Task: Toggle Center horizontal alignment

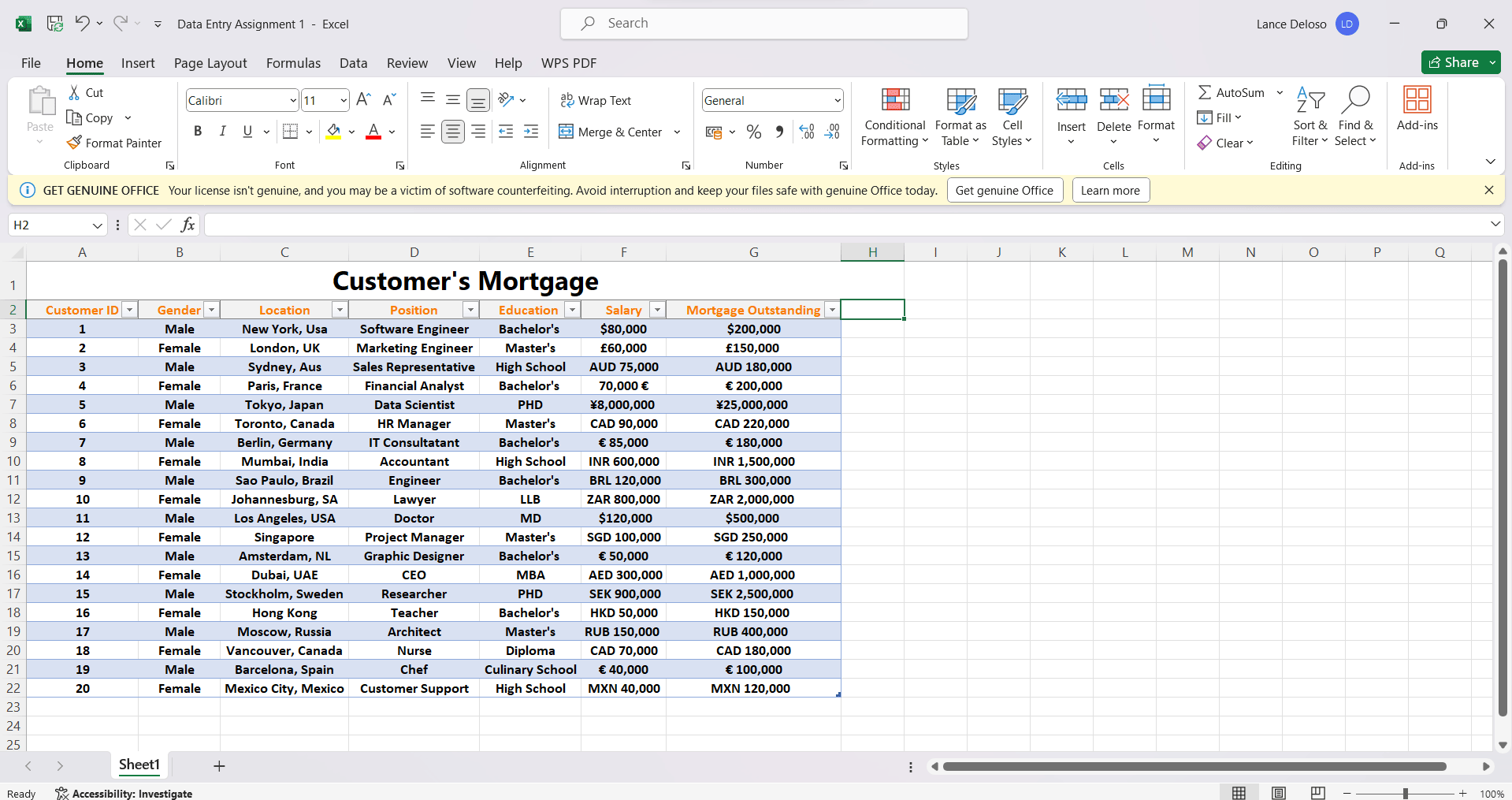Action: point(453,132)
